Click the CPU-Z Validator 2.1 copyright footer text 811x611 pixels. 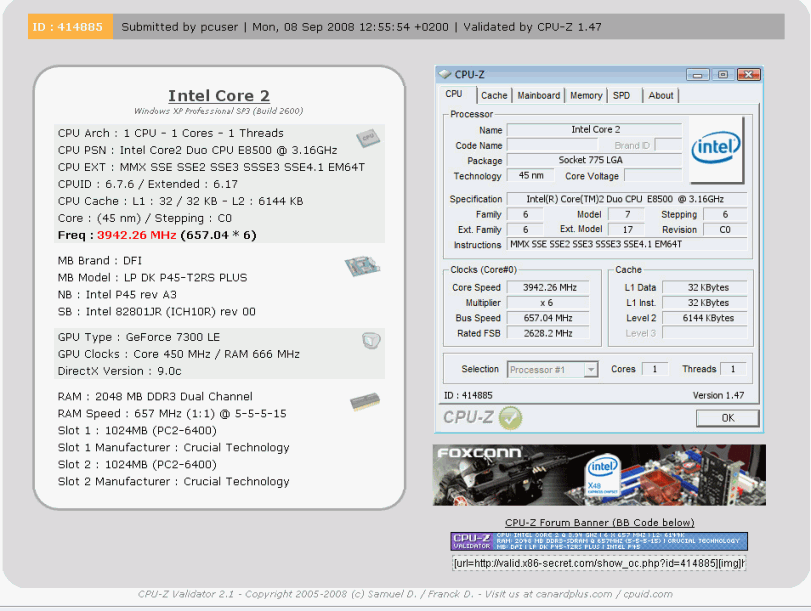[405, 594]
